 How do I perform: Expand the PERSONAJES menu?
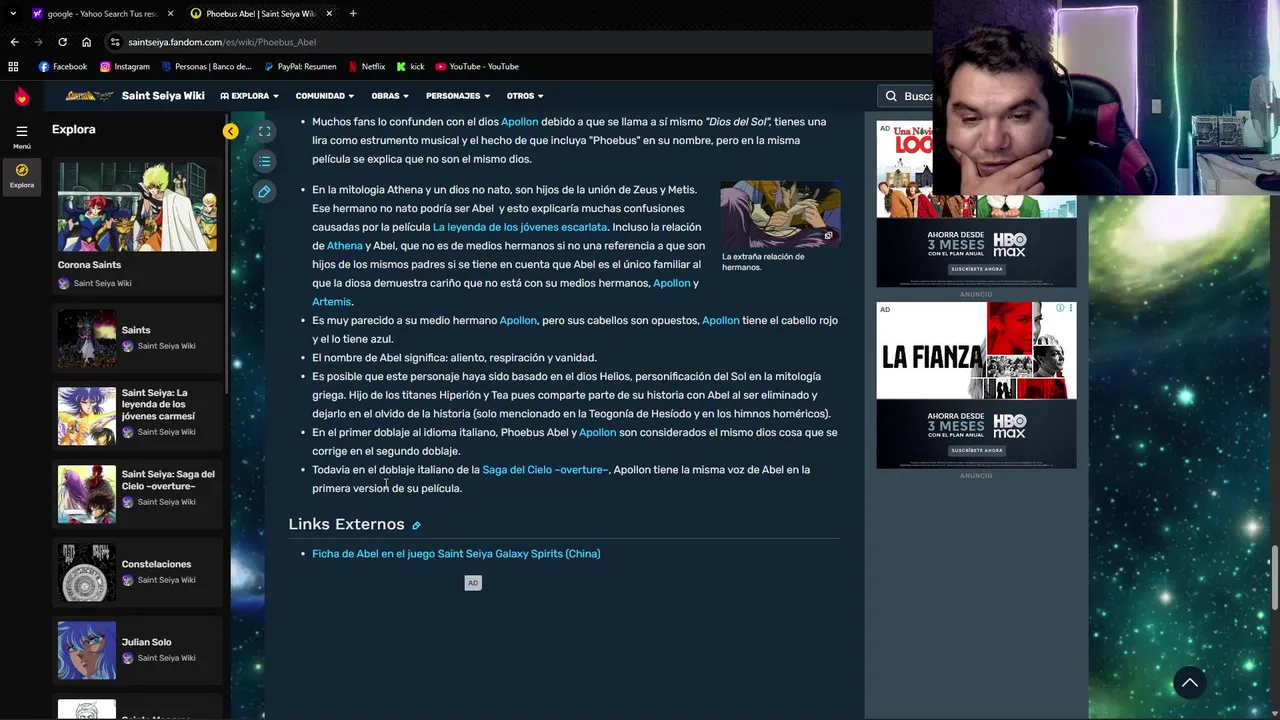[458, 96]
